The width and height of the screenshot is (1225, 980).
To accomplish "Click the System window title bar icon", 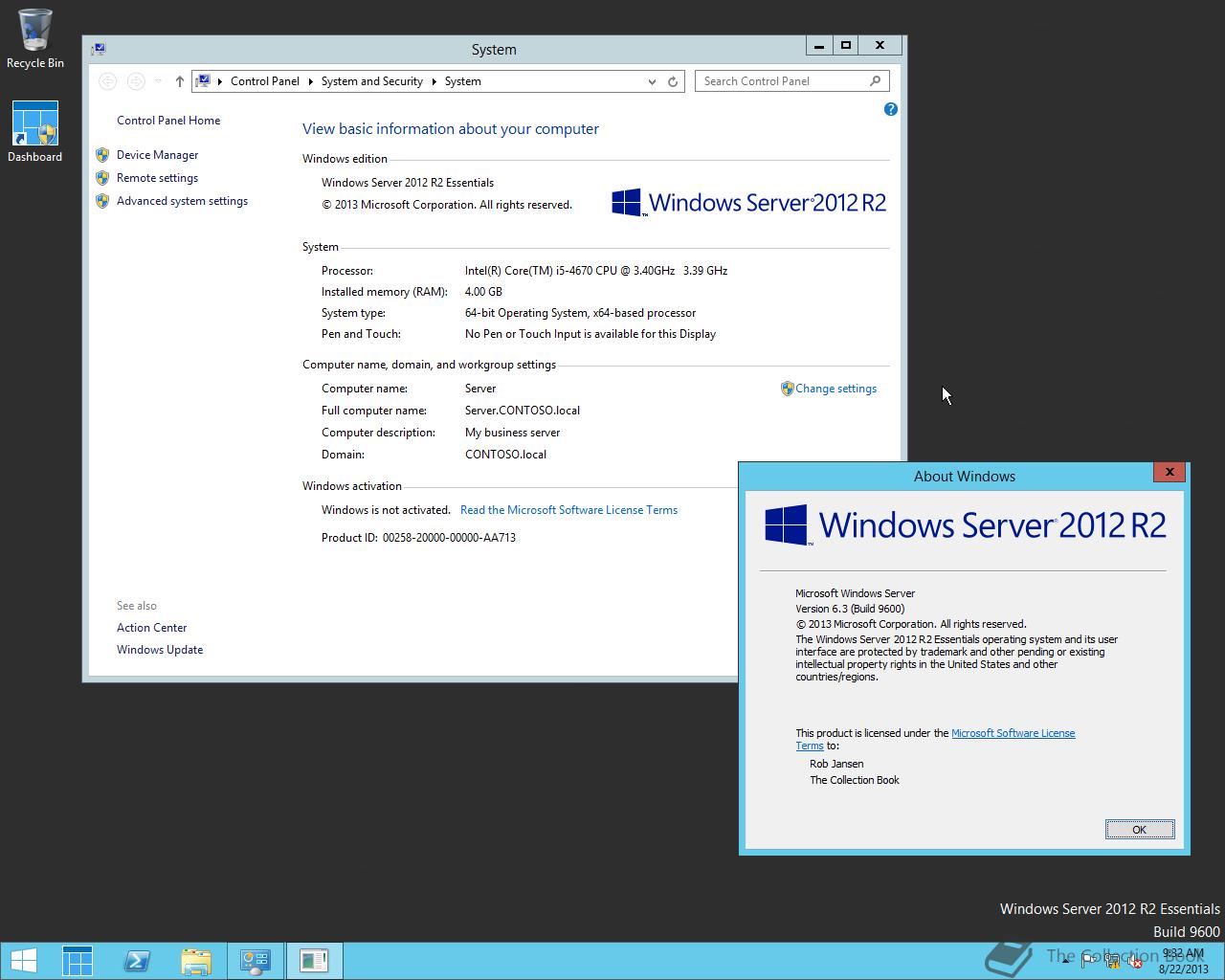I will tap(99, 49).
